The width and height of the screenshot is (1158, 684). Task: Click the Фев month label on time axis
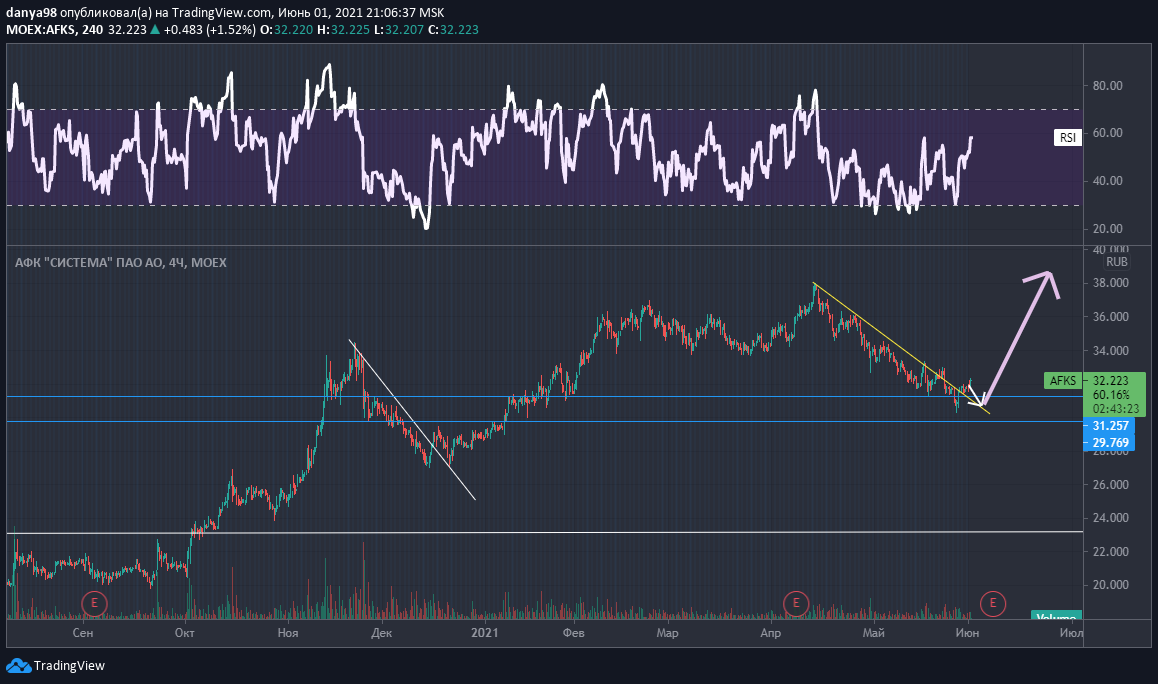pos(573,633)
